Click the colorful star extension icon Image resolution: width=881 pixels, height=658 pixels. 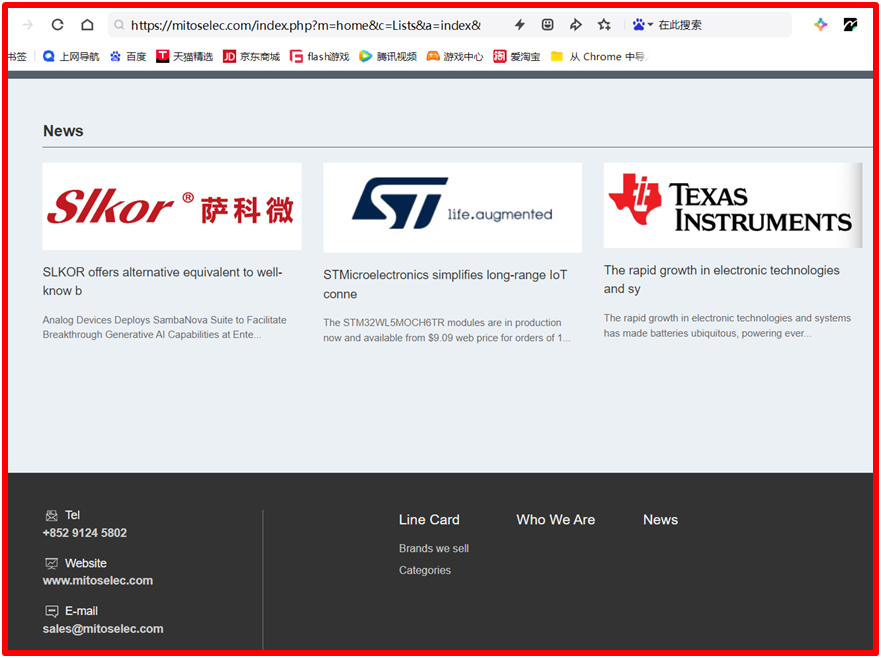coord(821,25)
